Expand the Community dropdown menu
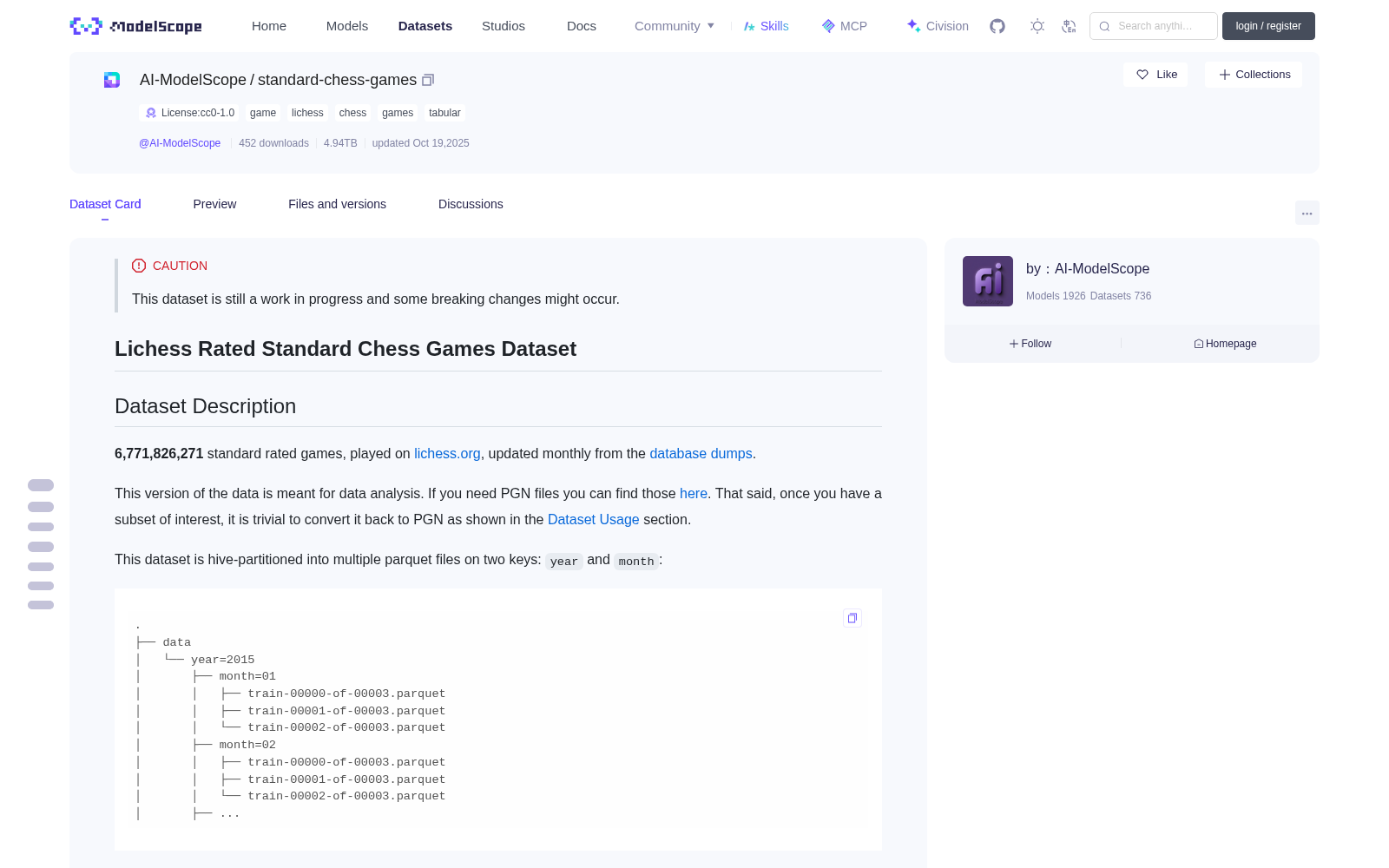 click(x=675, y=26)
